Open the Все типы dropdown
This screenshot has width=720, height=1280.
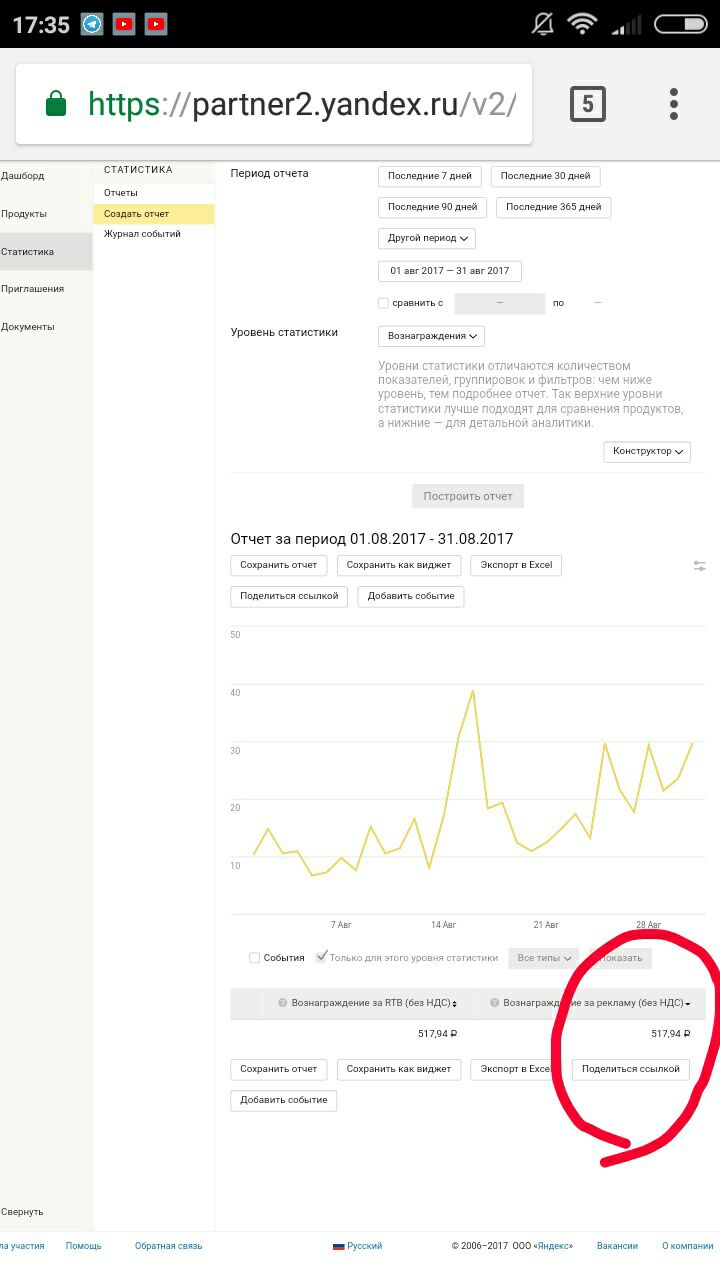click(544, 958)
